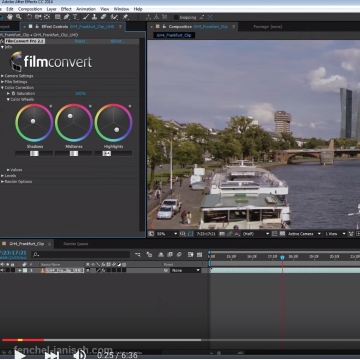The image size is (360, 360).
Task: Expand the Levels group
Action: (x=2, y=176)
